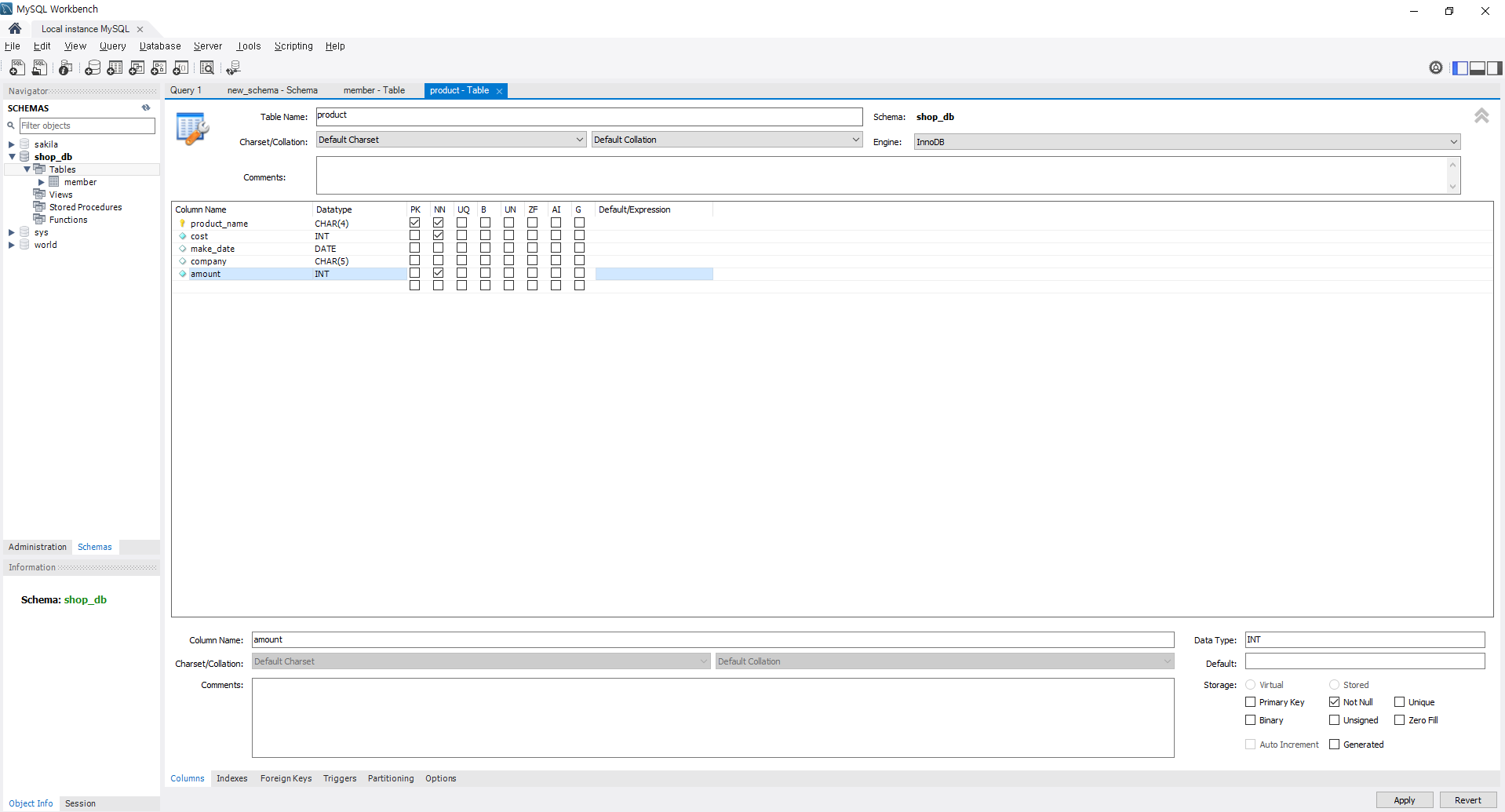Open the object inspector toolbar icon
Image resolution: width=1505 pixels, height=812 pixels.
(x=66, y=68)
